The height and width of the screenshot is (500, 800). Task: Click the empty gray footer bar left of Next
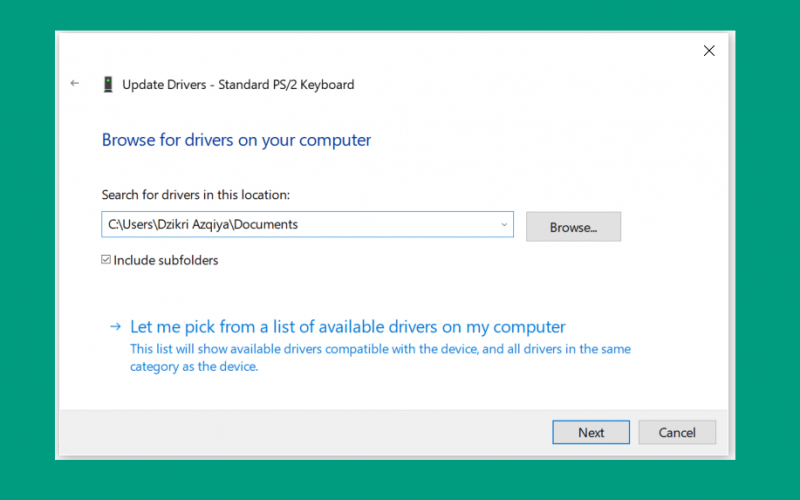[x=306, y=432]
